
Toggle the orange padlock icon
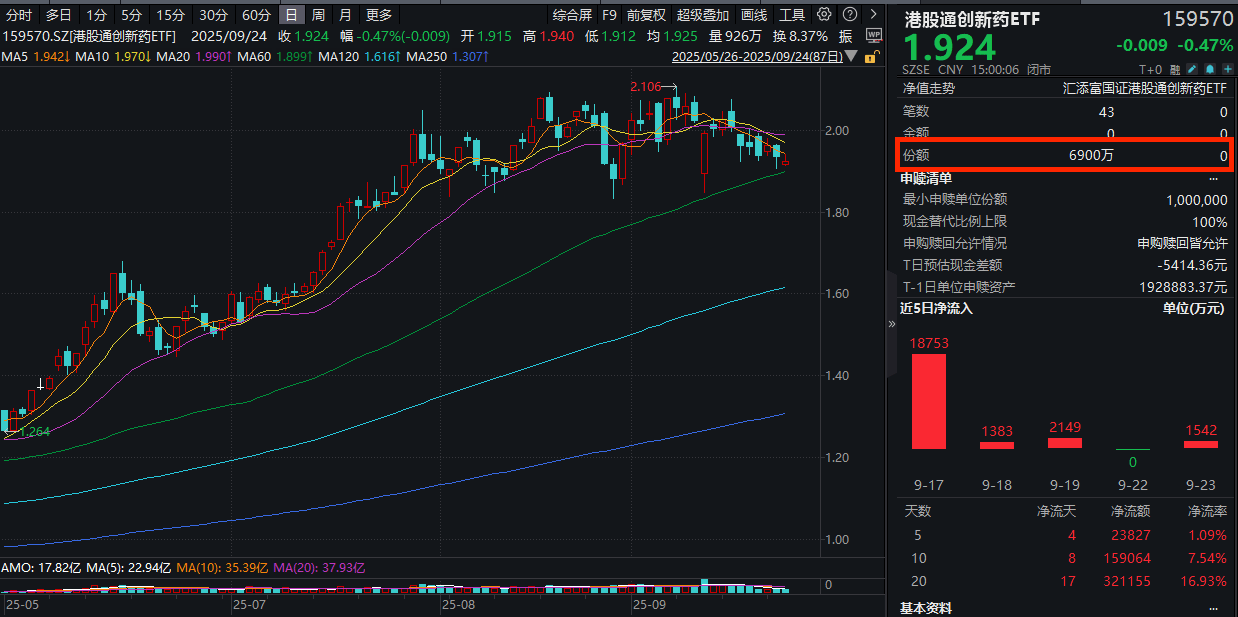(x=871, y=57)
